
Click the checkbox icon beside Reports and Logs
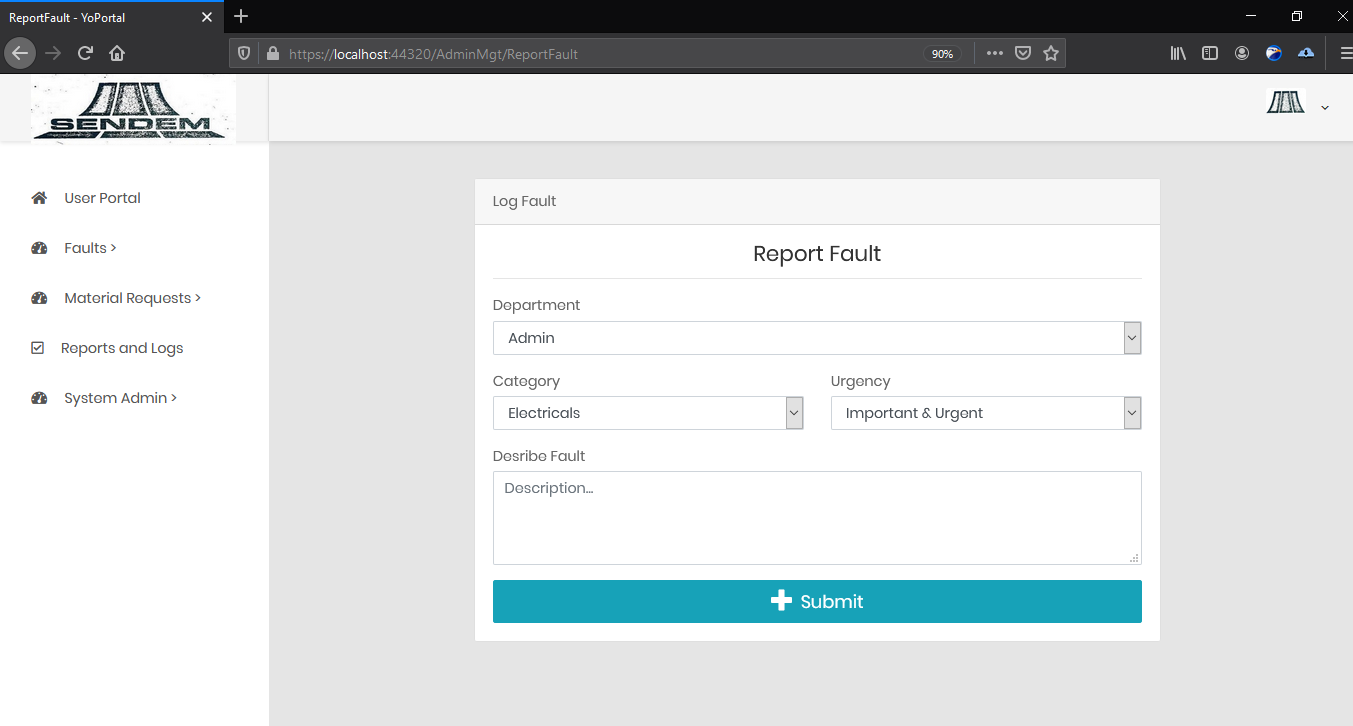(x=38, y=348)
